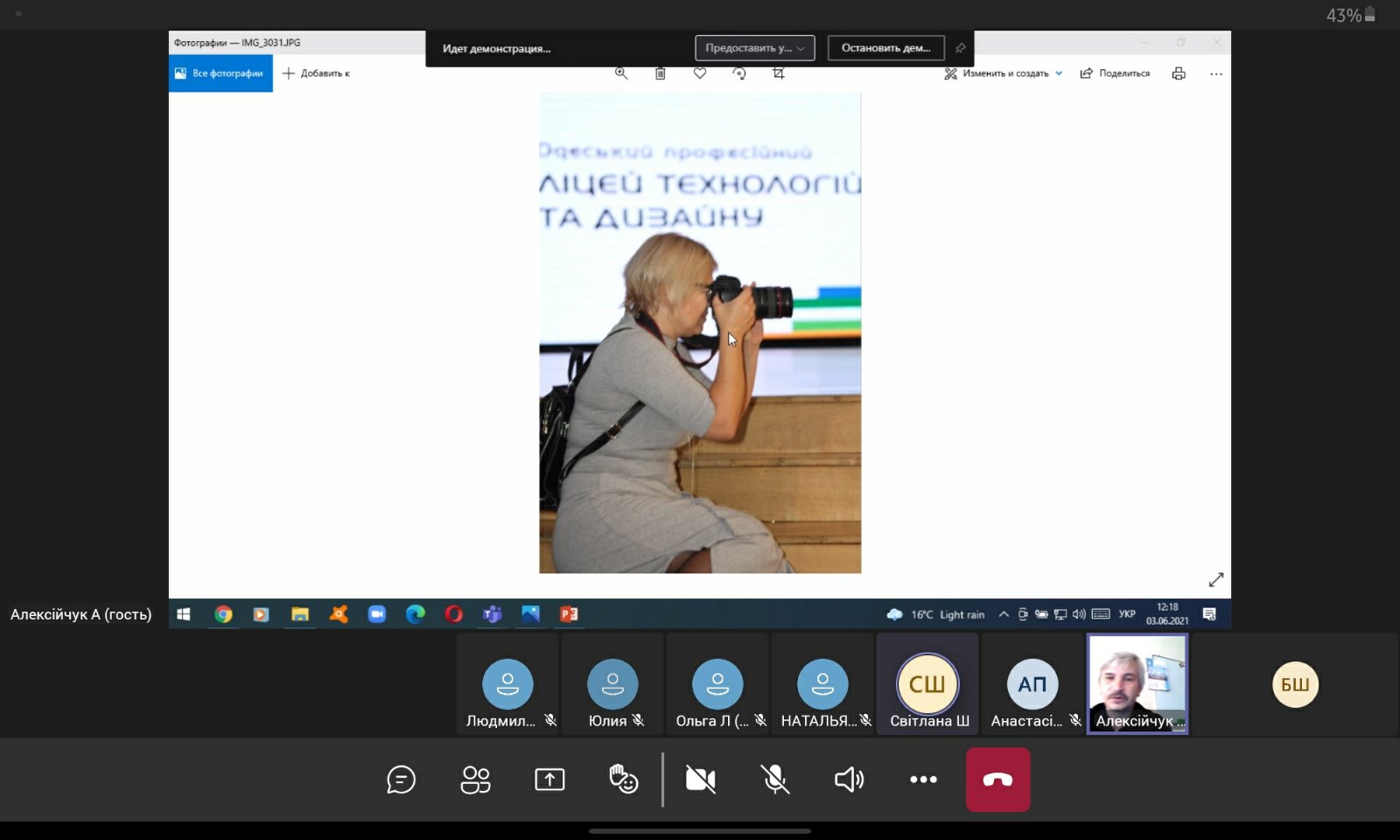Open the "Изменить и создать" dropdown
1400x840 pixels.
(x=1004, y=73)
